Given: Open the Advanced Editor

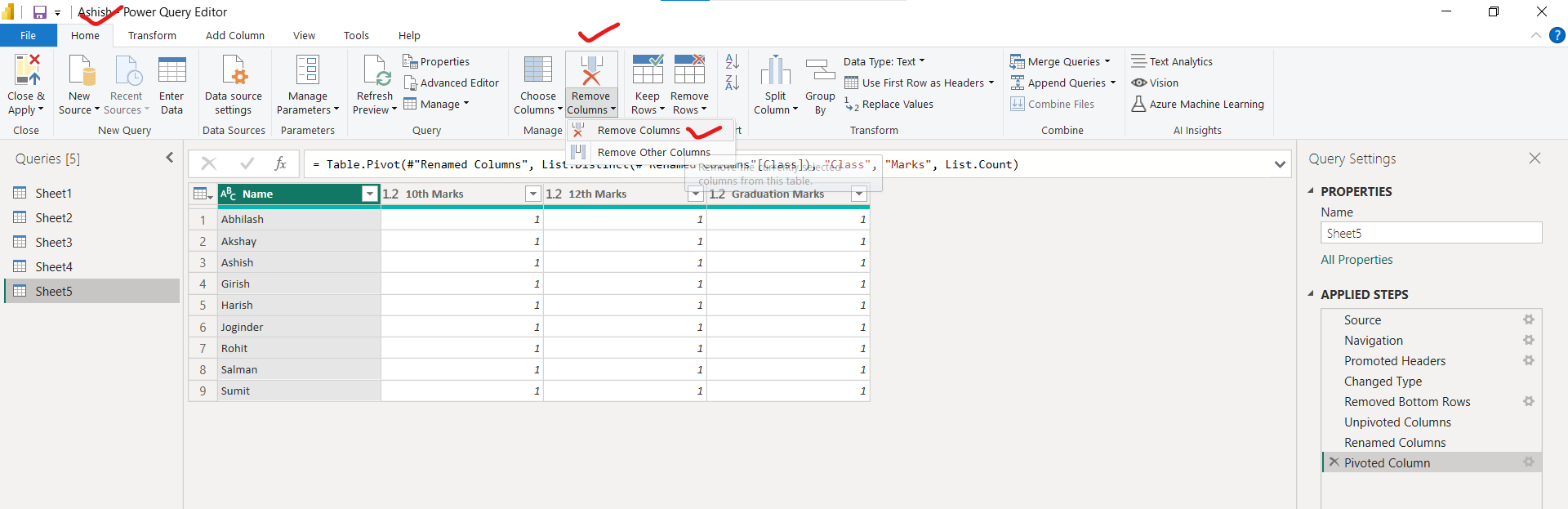Looking at the screenshot, I should [x=451, y=83].
